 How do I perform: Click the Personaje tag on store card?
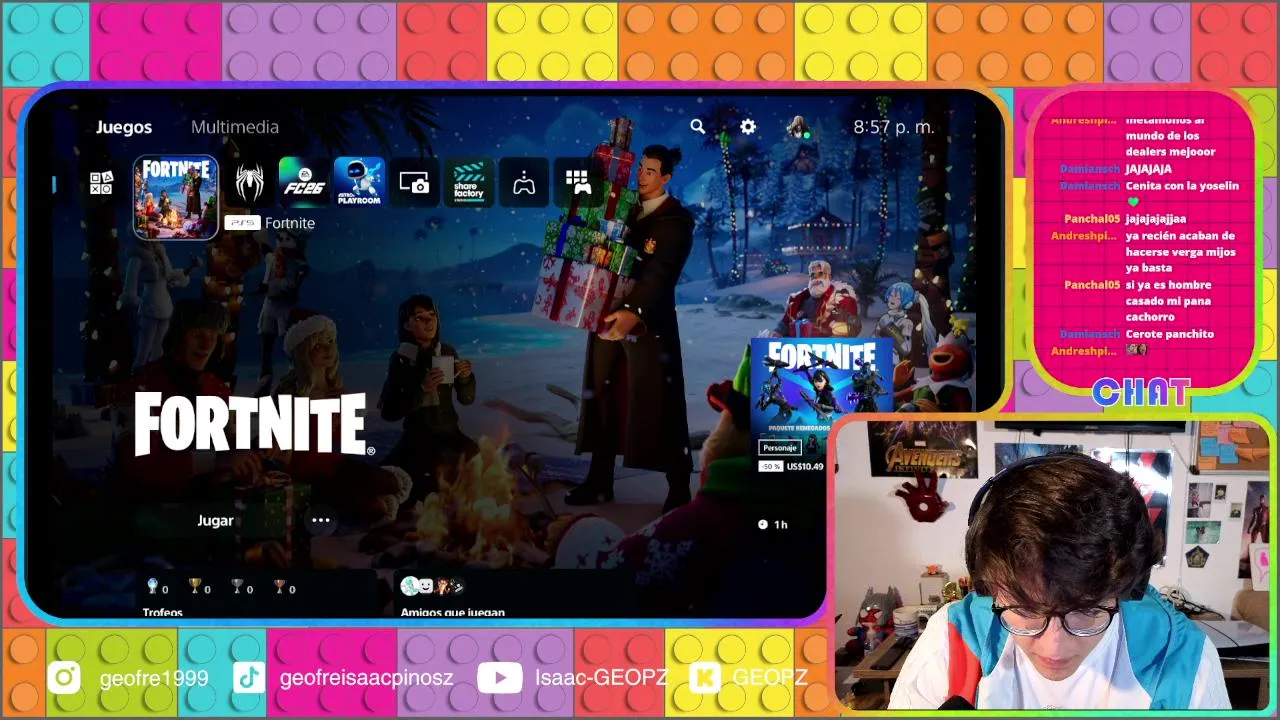coord(780,447)
